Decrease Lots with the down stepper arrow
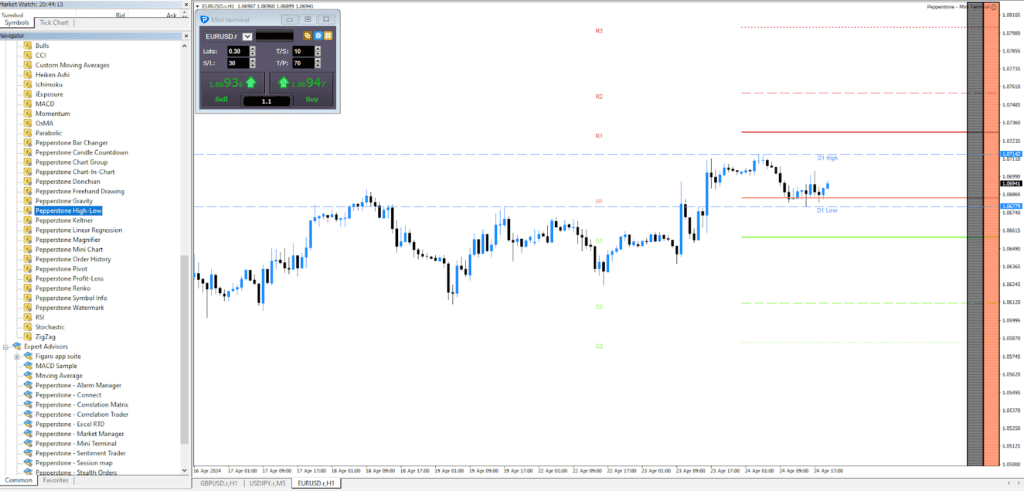 (253, 54)
